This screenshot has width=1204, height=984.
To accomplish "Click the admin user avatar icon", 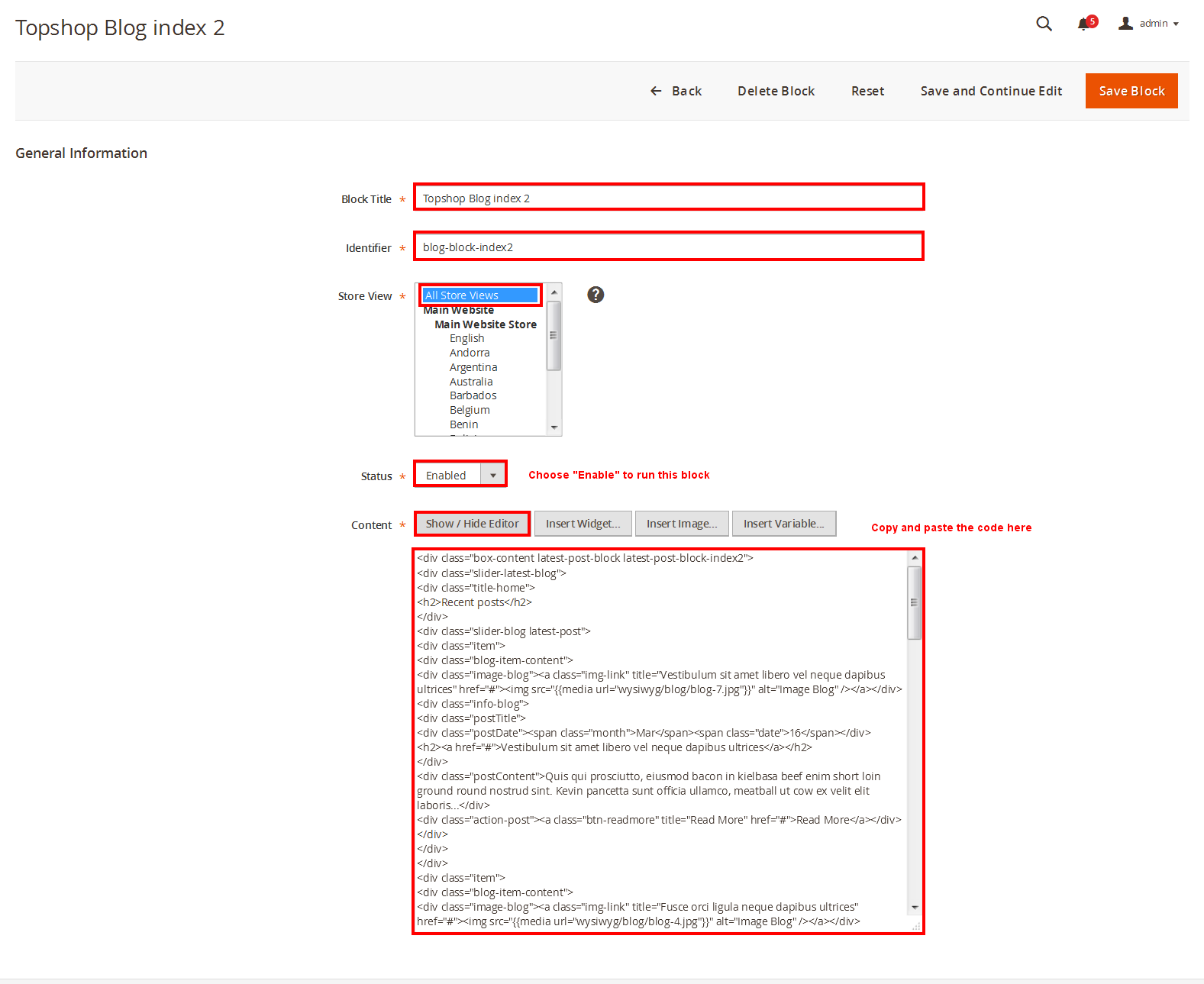I will point(1125,24).
